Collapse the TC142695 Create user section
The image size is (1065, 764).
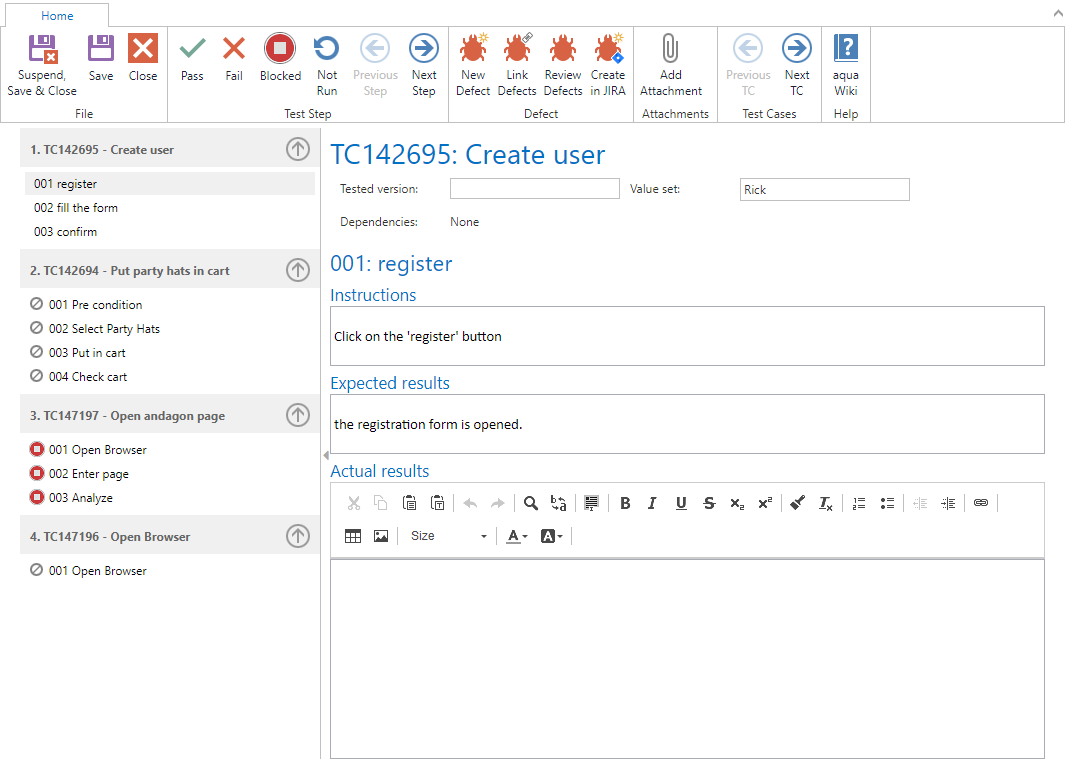297,149
